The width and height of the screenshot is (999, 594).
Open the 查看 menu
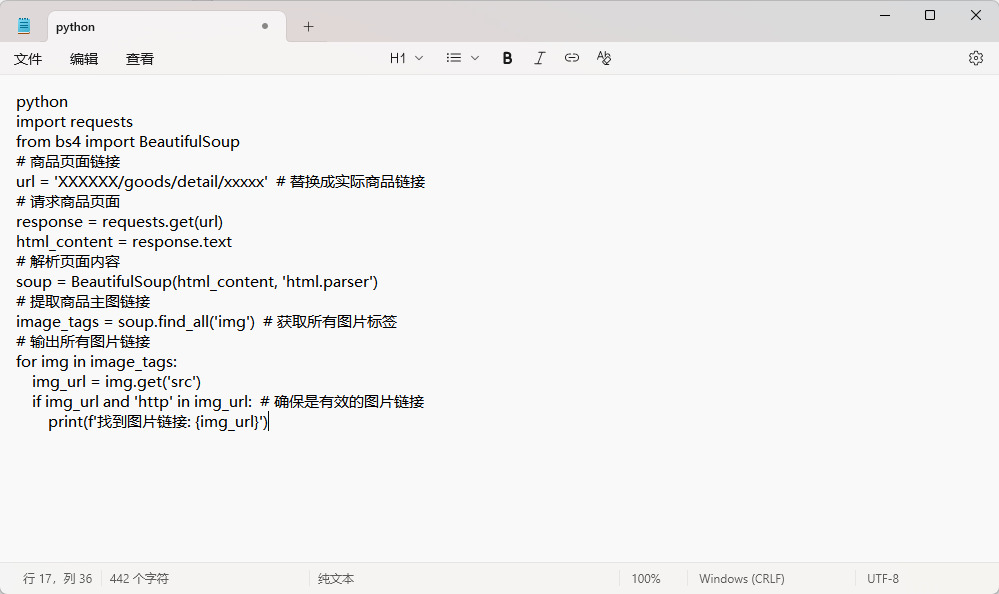[140, 59]
